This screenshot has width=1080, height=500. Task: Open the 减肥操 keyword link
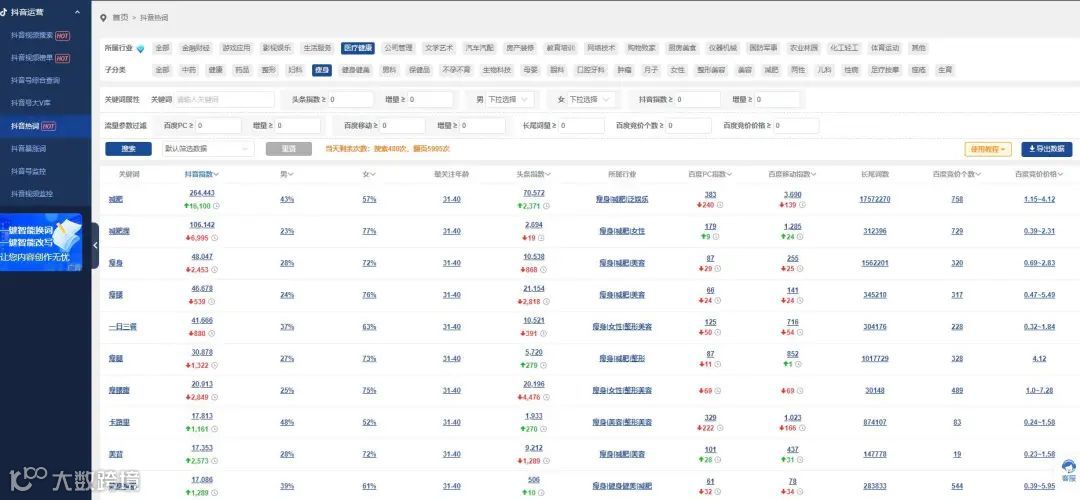pyautogui.click(x=119, y=231)
